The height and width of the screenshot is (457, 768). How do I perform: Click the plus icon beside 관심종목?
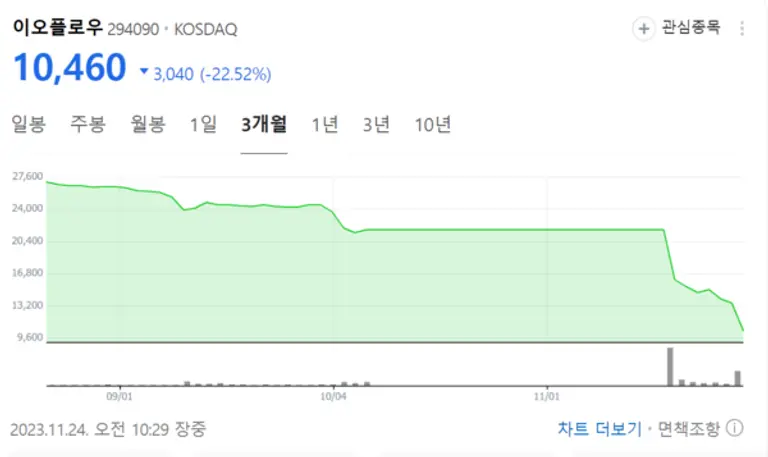(644, 28)
